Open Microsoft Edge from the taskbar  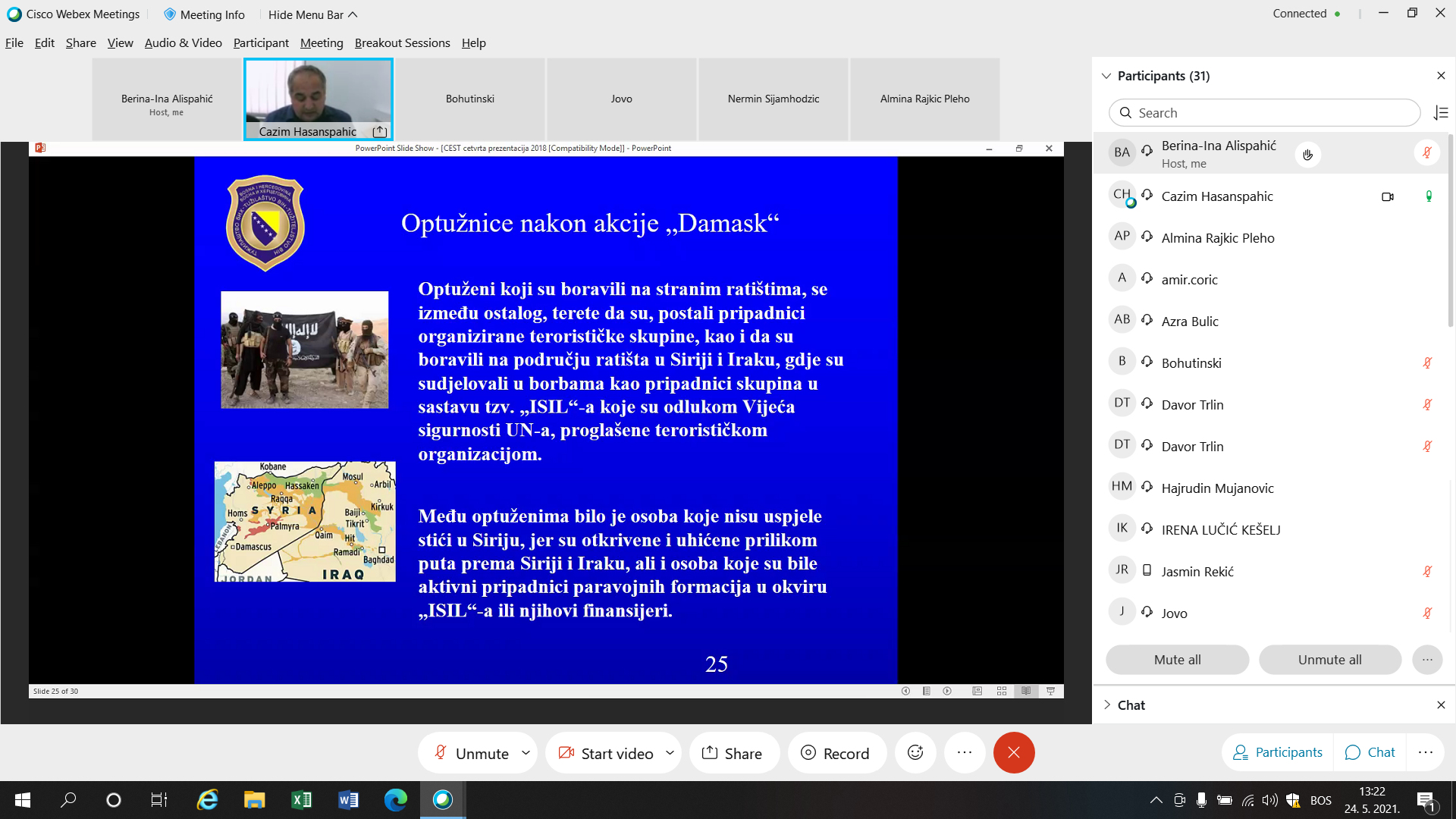(395, 799)
